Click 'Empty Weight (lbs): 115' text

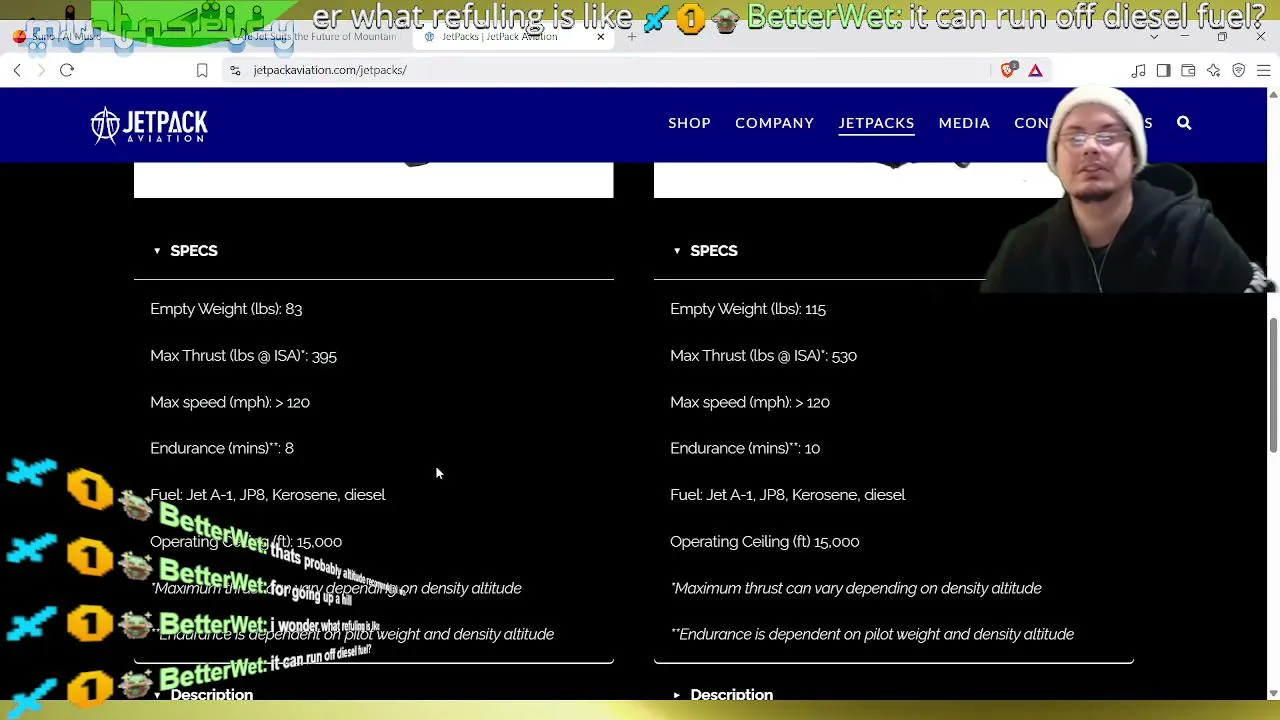748,309
